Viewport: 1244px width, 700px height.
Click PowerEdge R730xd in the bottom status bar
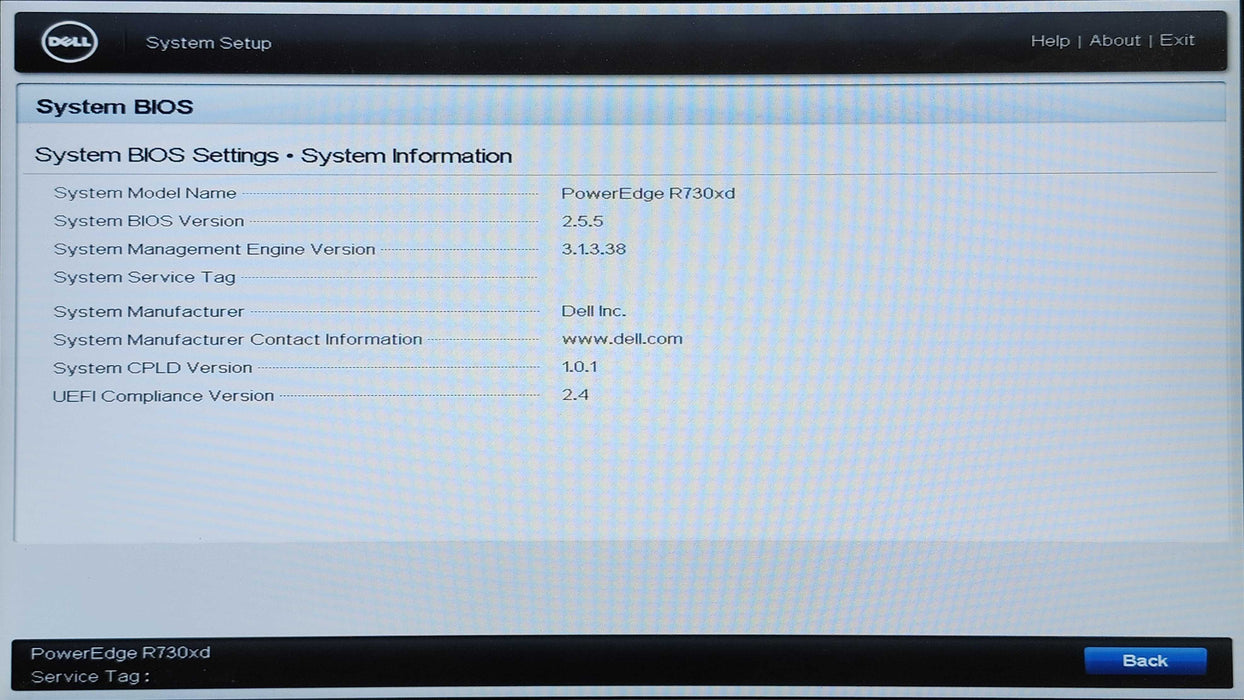[121, 653]
